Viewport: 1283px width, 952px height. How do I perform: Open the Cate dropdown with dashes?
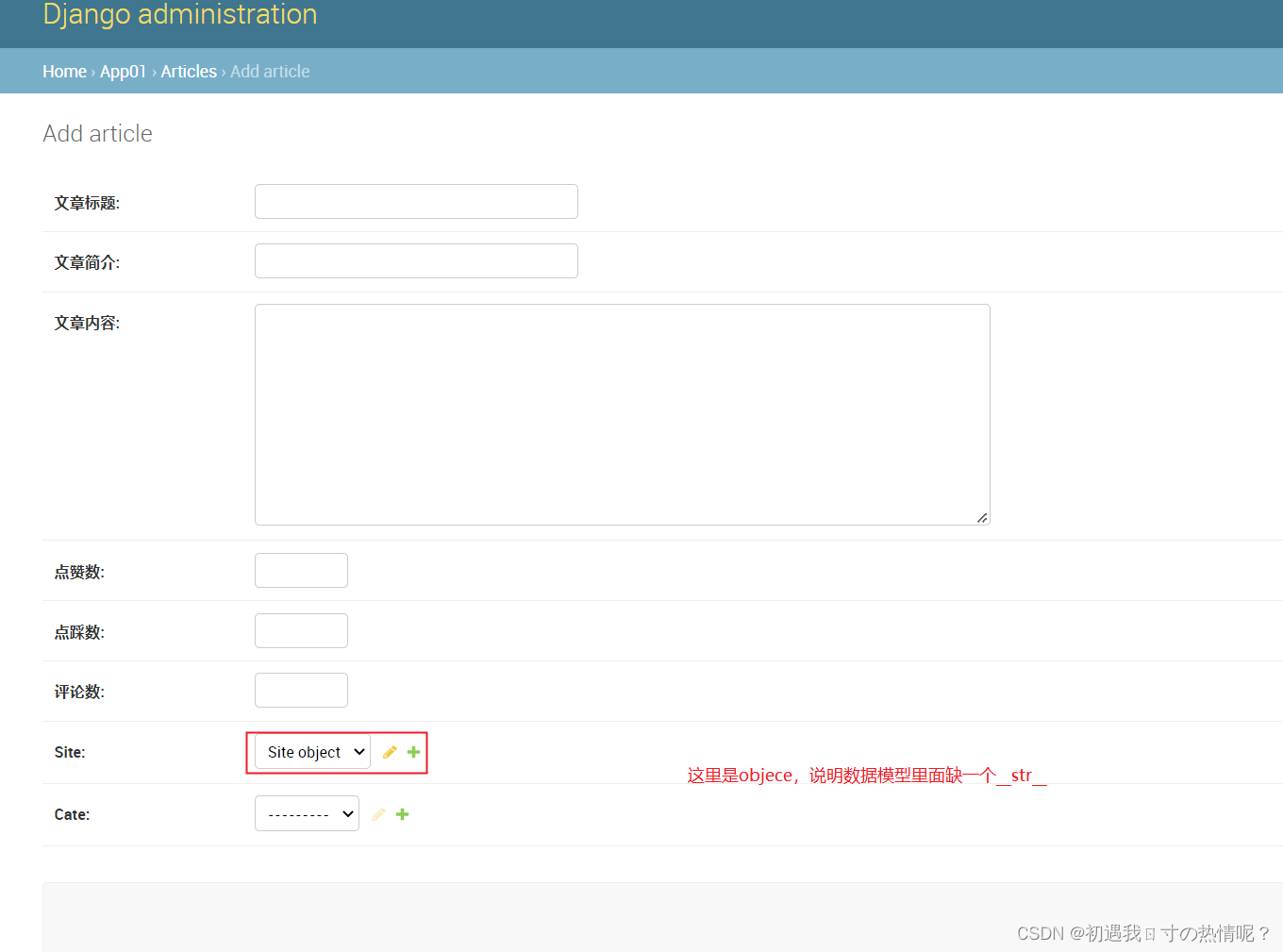coord(307,813)
